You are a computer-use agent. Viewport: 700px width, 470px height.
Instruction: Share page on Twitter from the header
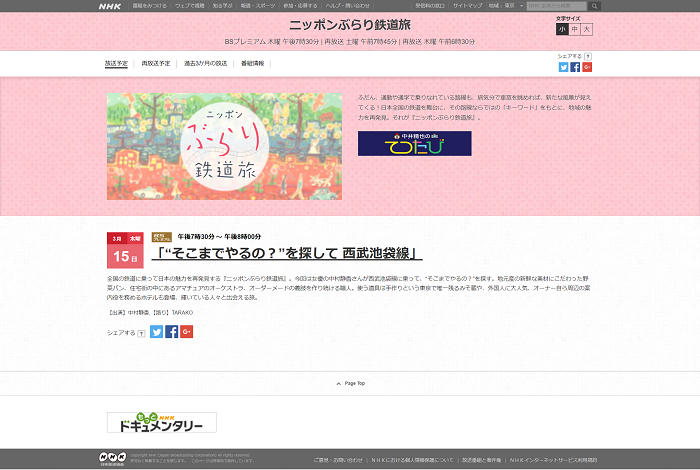(x=563, y=67)
